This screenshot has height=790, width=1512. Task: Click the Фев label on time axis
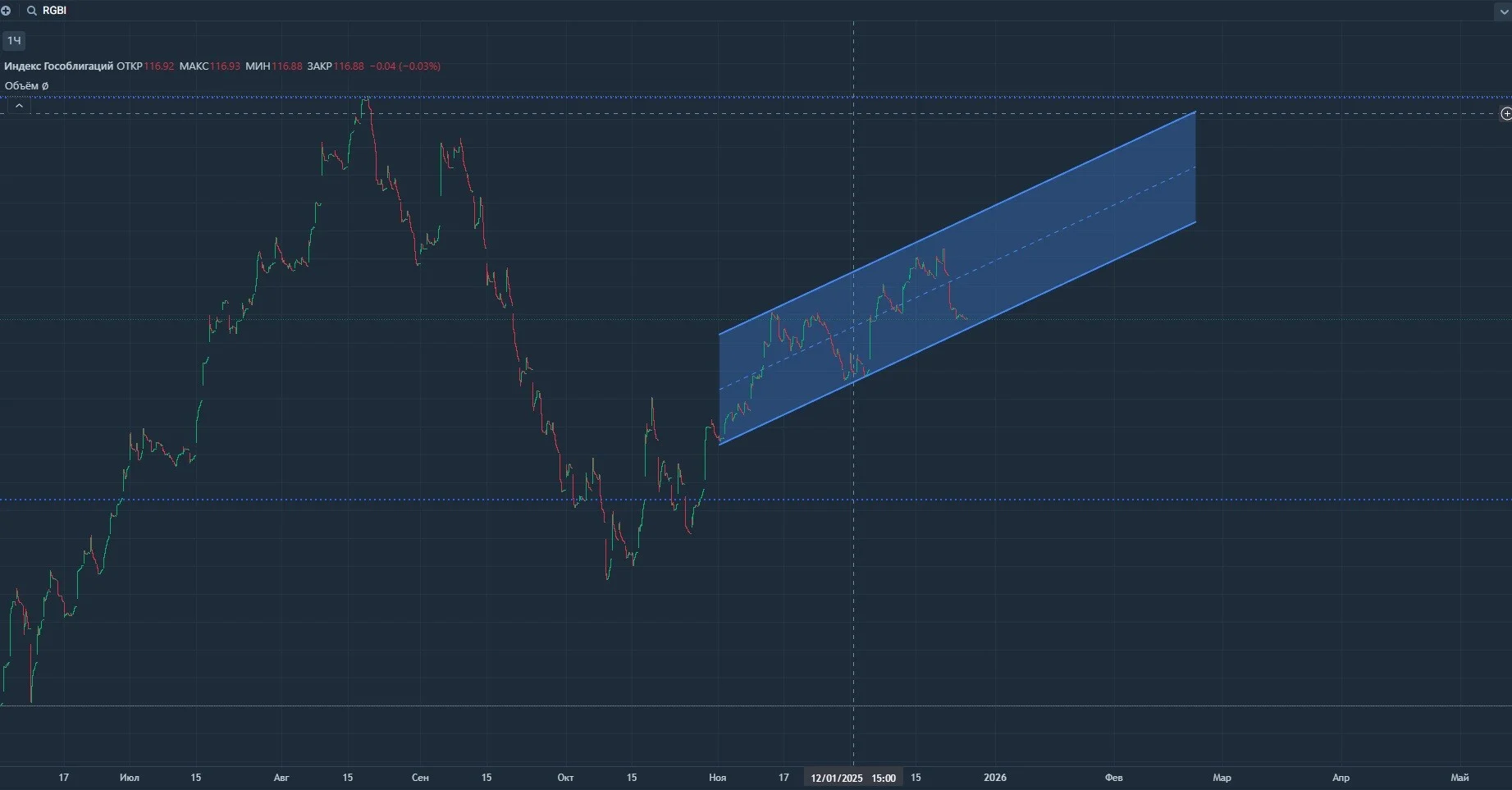point(1114,778)
